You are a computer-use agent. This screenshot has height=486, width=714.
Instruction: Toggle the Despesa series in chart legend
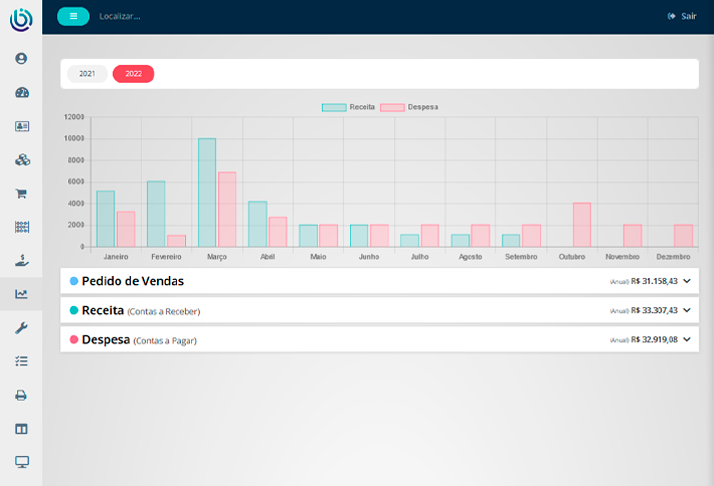pyautogui.click(x=409, y=106)
